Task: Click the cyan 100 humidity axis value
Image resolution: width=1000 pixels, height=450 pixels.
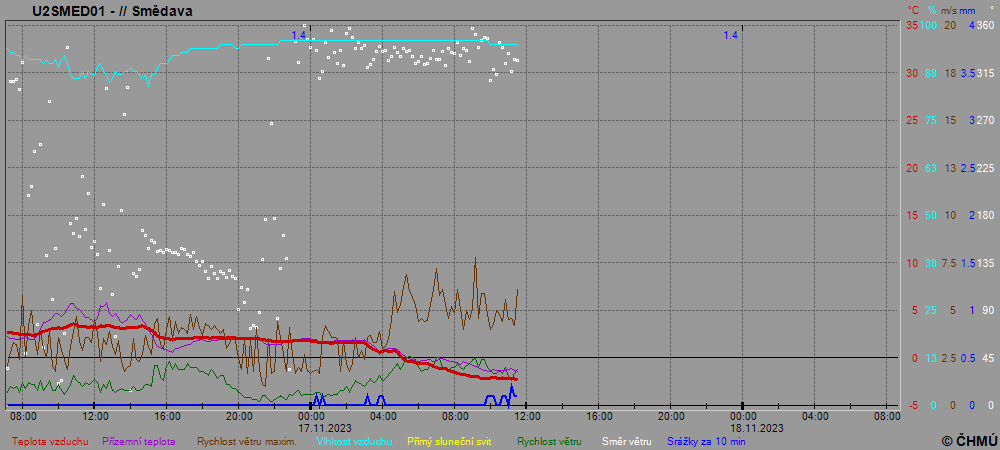Action: [x=929, y=25]
